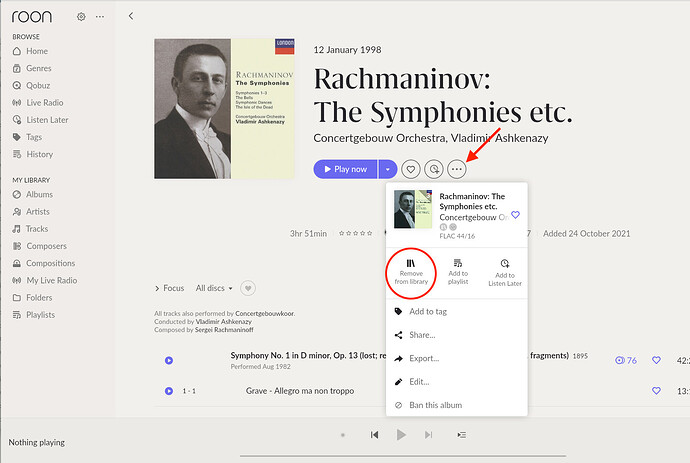The image size is (690, 463).
Task: Expand the Focus filter
Action: [x=169, y=288]
